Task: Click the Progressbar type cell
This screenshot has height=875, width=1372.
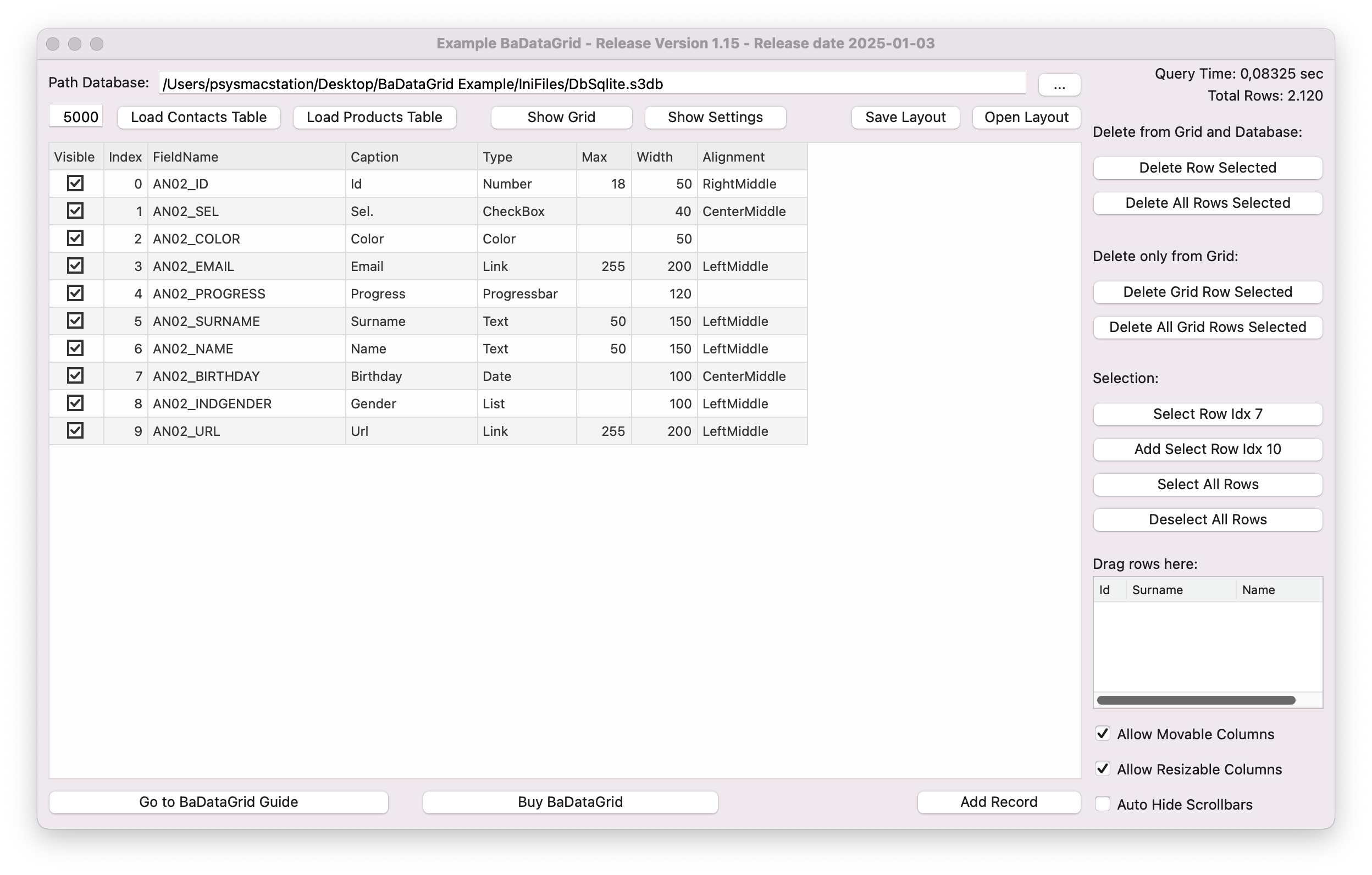Action: coord(527,293)
